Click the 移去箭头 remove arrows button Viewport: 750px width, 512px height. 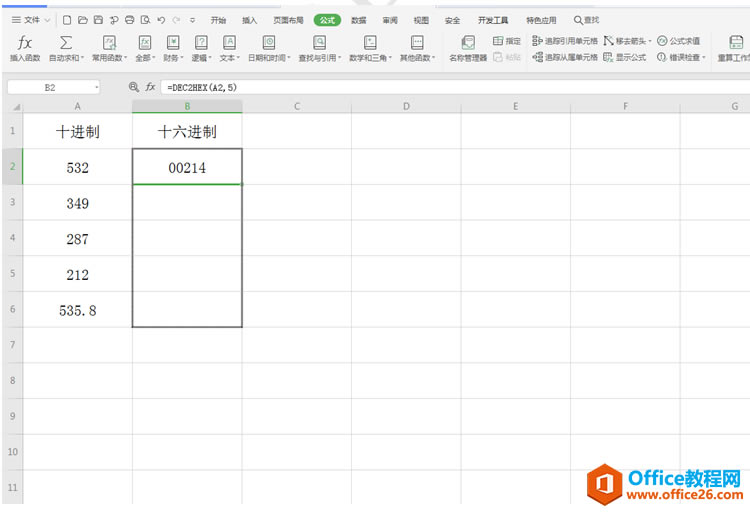pos(627,41)
